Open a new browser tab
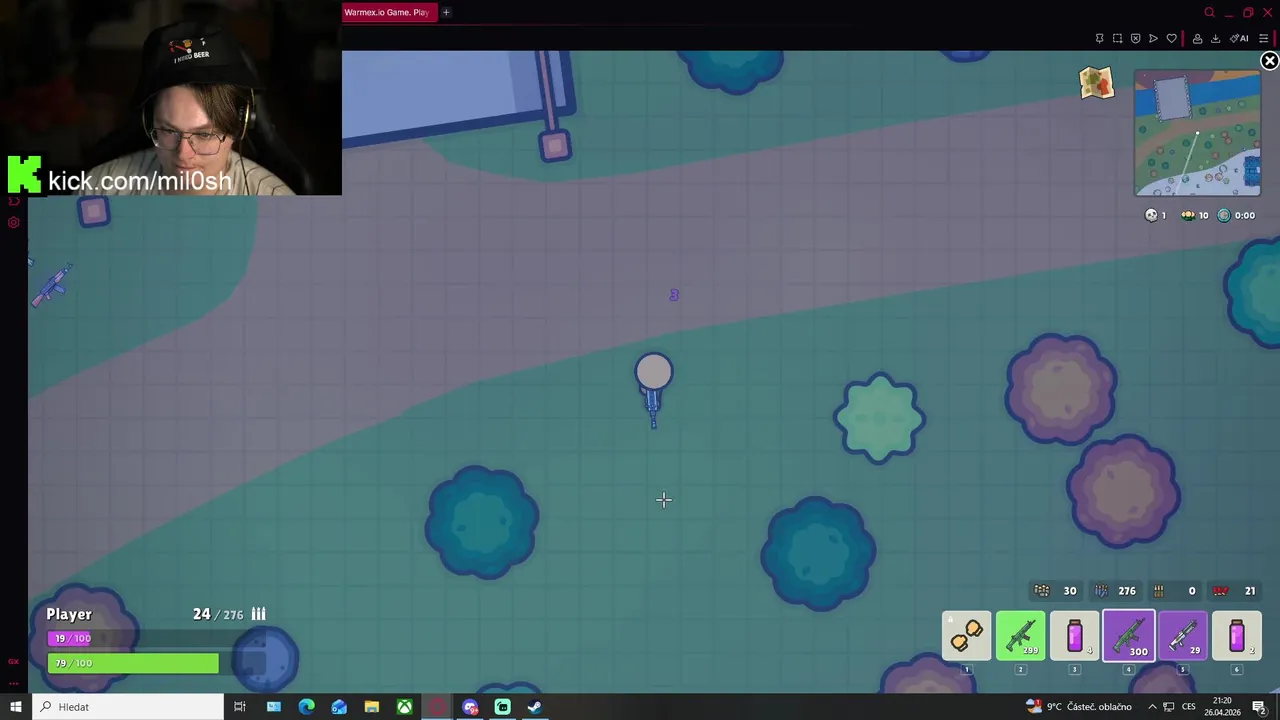1280x720 pixels. (446, 12)
